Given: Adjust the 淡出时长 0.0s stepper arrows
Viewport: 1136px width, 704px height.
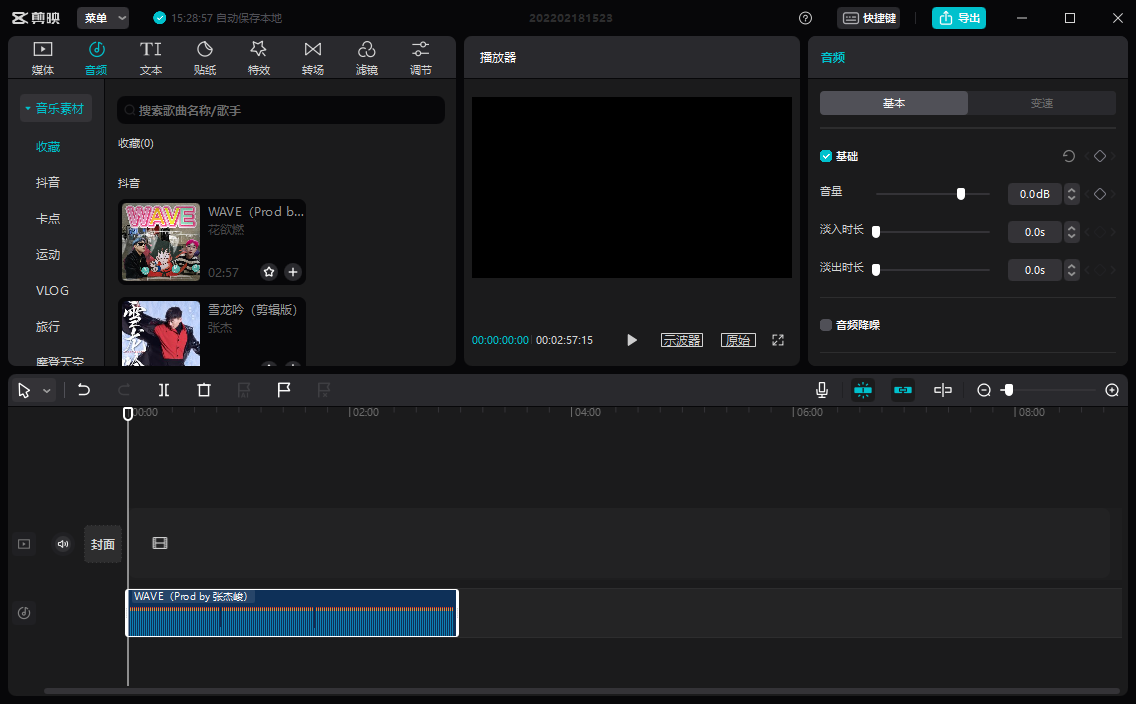Looking at the screenshot, I should pyautogui.click(x=1072, y=269).
